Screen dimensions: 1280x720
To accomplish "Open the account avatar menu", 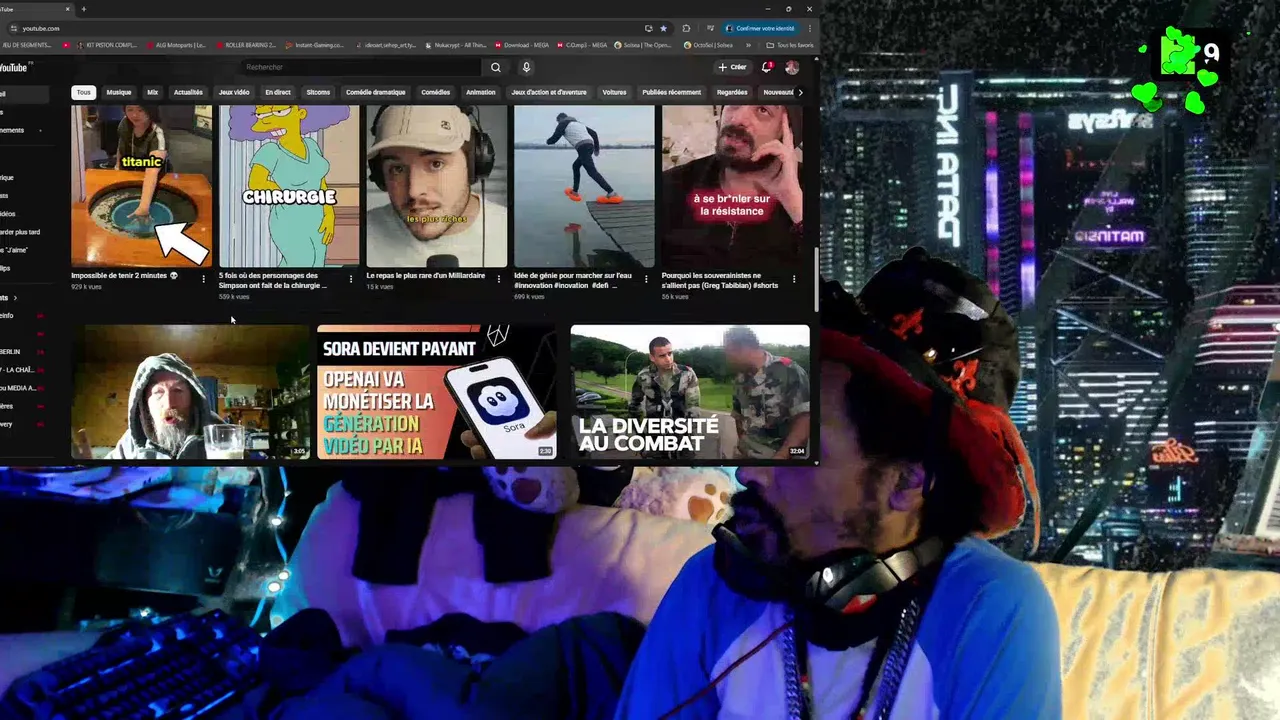I will [x=792, y=67].
